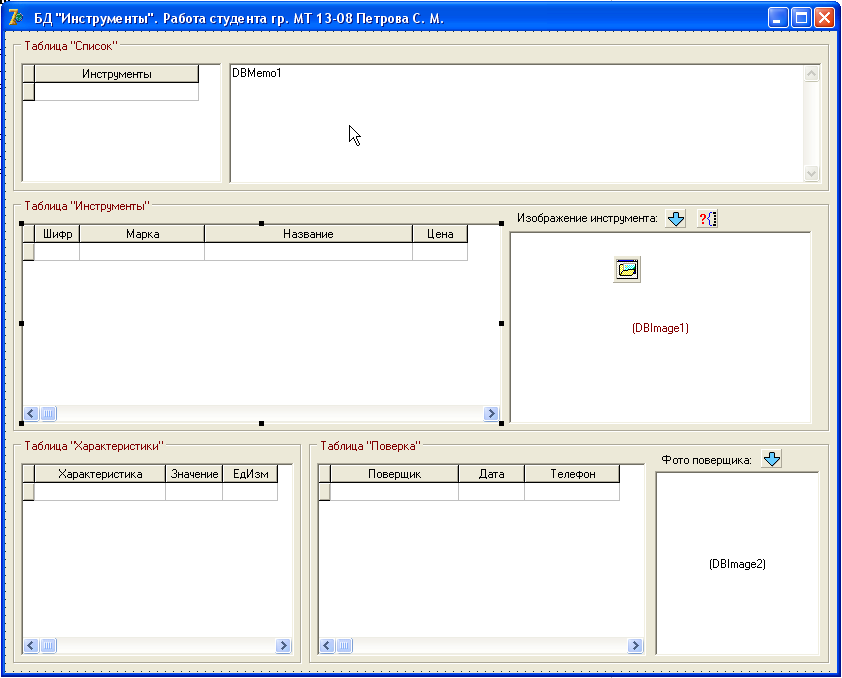This screenshot has height=678, width=842.
Task: Click the right scroll arrow of the Поверка grid
Action: [635, 645]
